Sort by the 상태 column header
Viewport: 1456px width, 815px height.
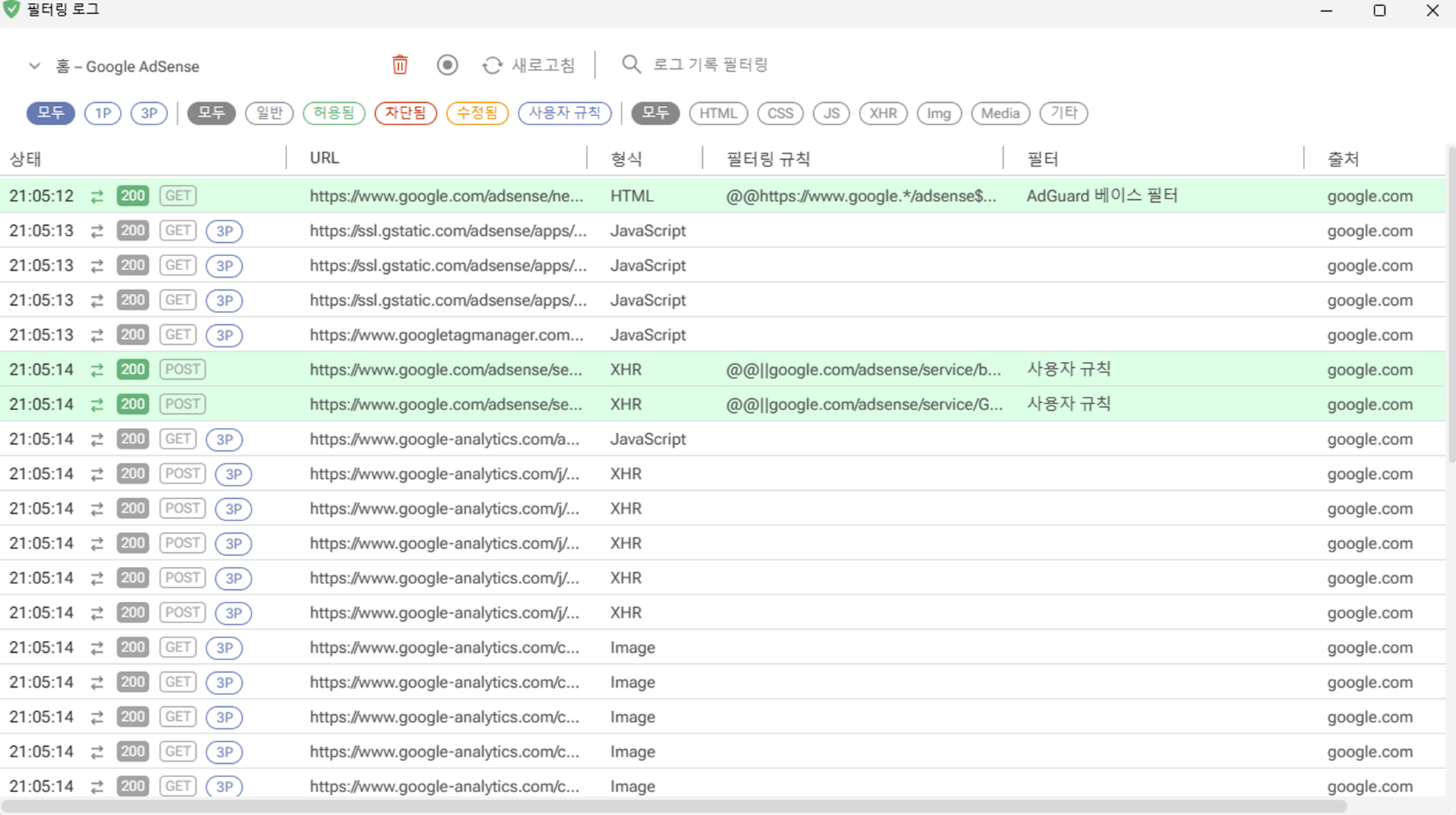pos(26,158)
